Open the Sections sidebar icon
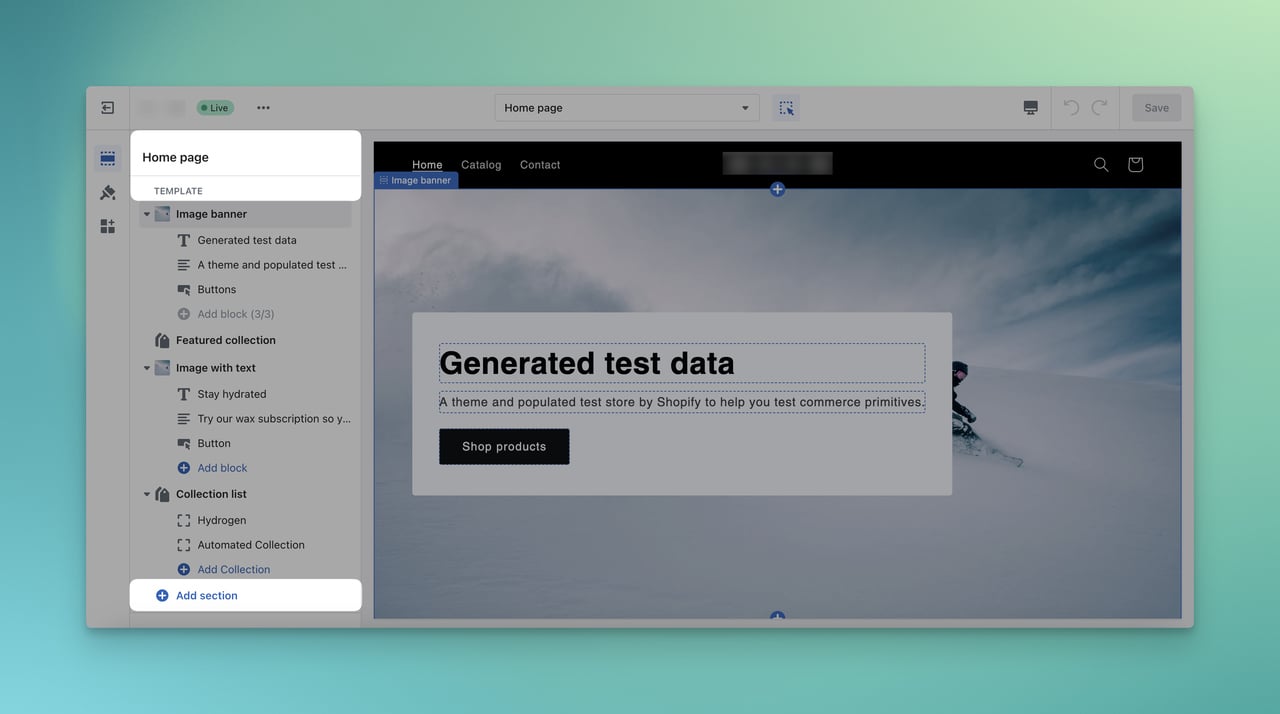This screenshot has height=714, width=1280. pos(108,158)
